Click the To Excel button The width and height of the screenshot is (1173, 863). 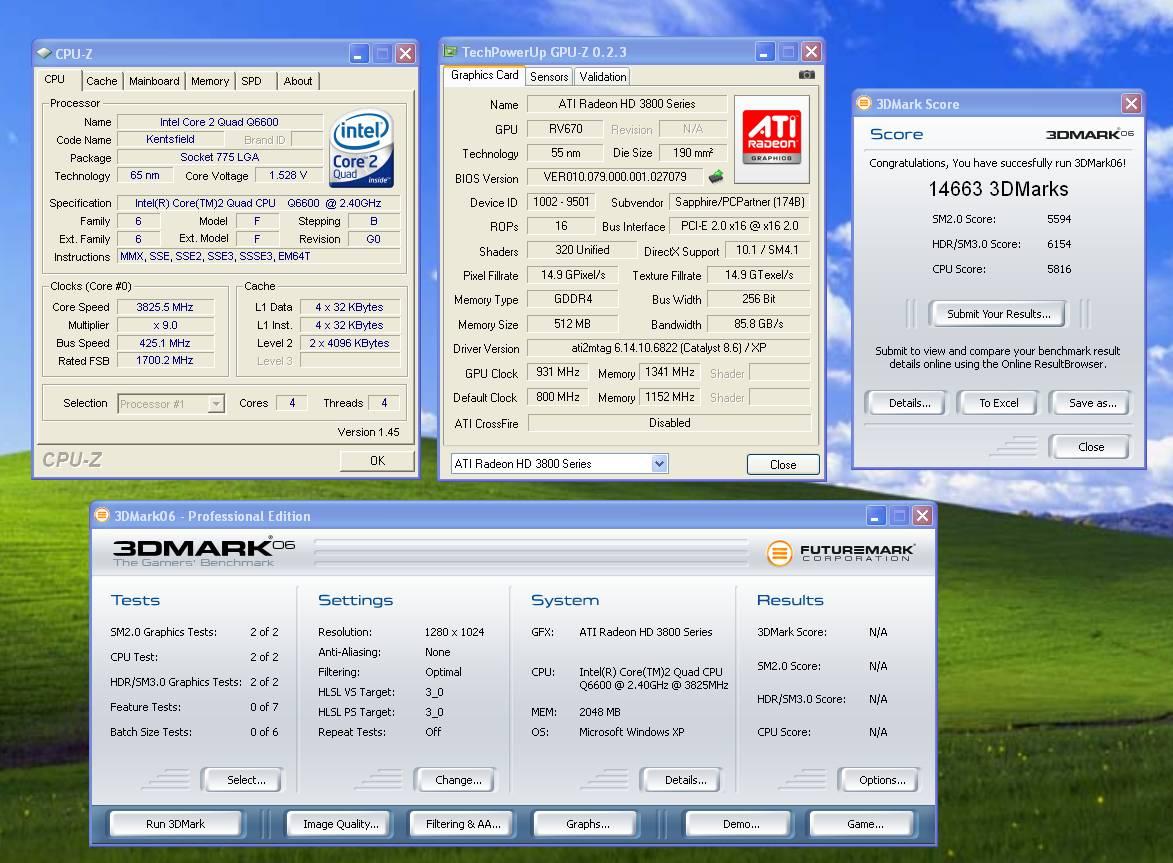click(x=999, y=403)
